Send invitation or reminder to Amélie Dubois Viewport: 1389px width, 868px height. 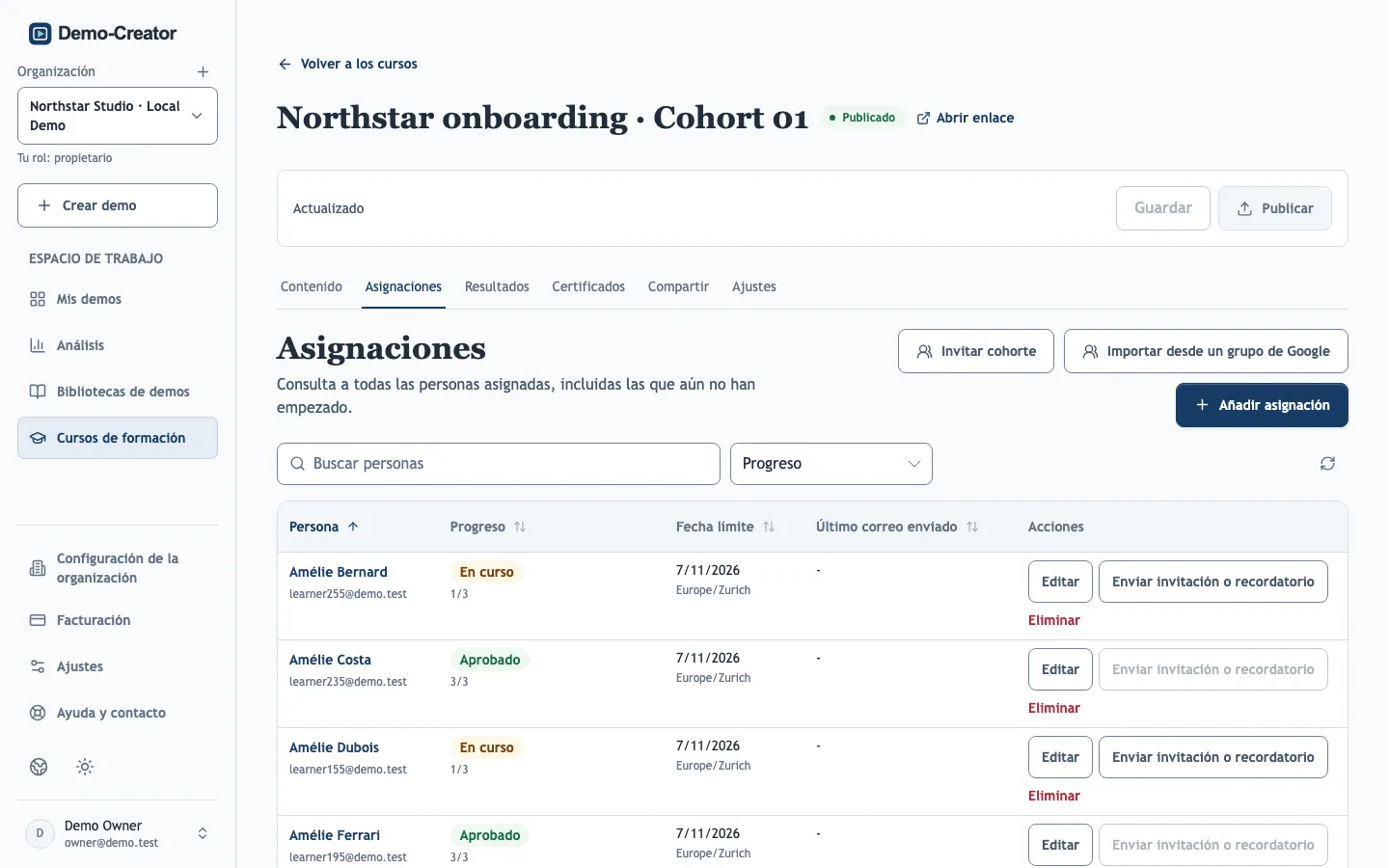1213,757
